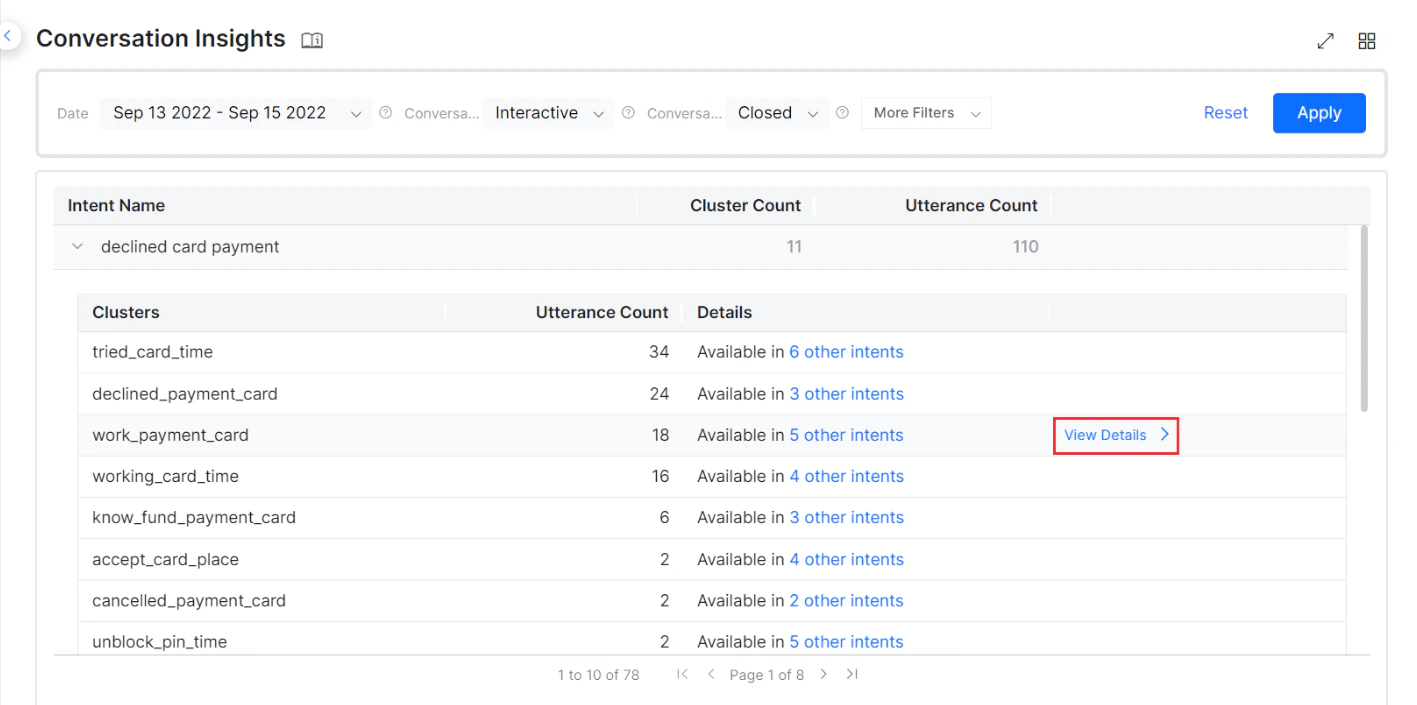Click the Apply button

click(x=1318, y=113)
